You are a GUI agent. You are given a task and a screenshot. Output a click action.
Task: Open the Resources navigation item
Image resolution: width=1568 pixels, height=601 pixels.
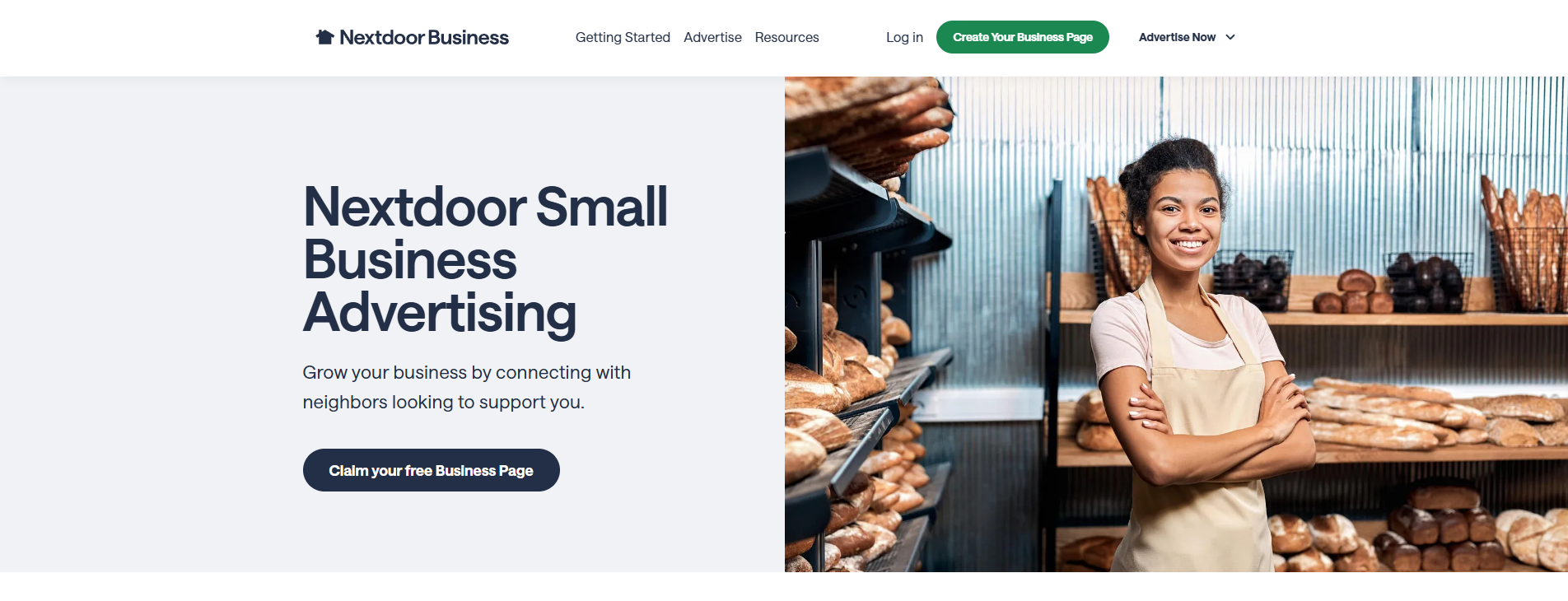click(x=786, y=37)
